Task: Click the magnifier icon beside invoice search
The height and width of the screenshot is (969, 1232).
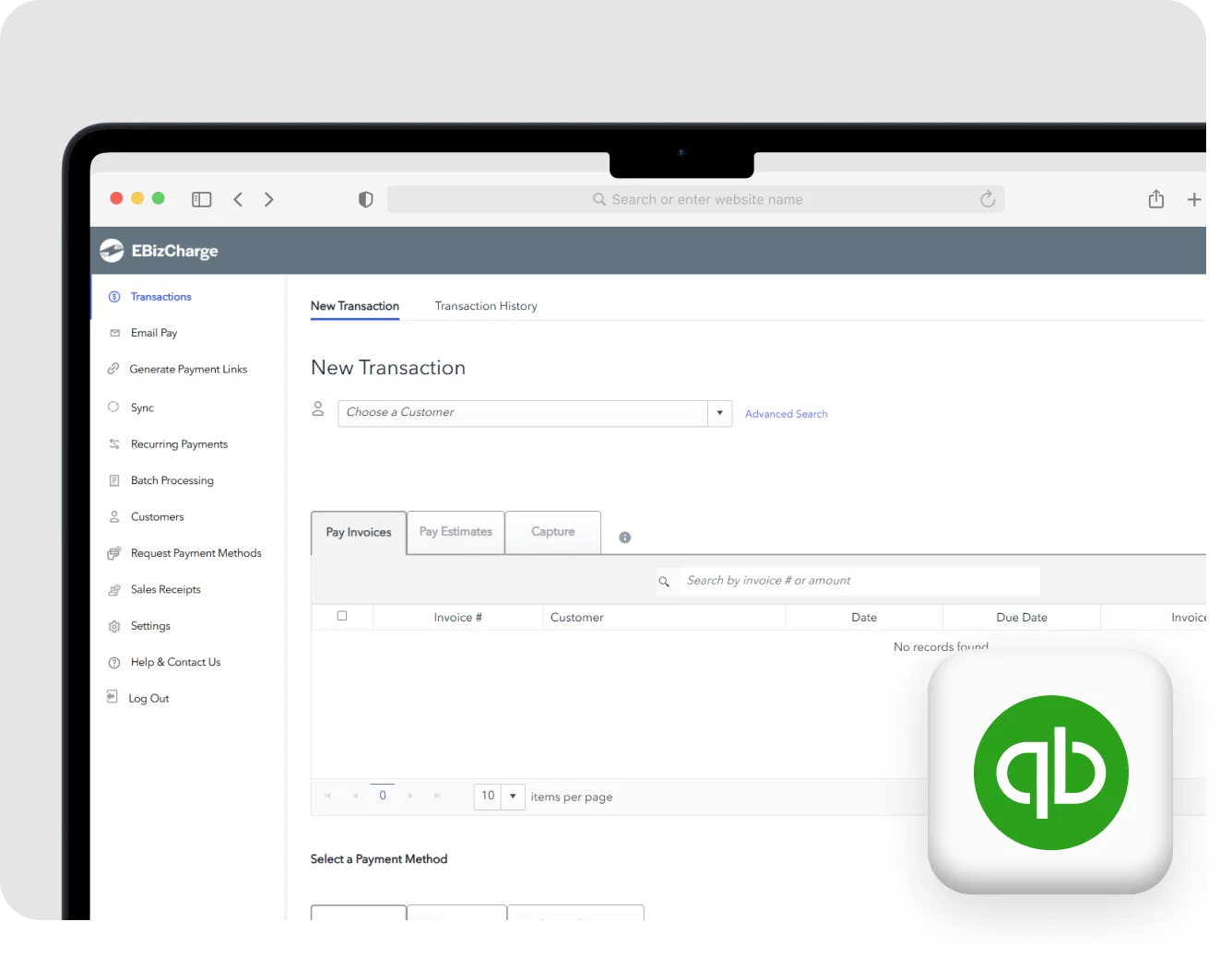Action: pos(664,582)
